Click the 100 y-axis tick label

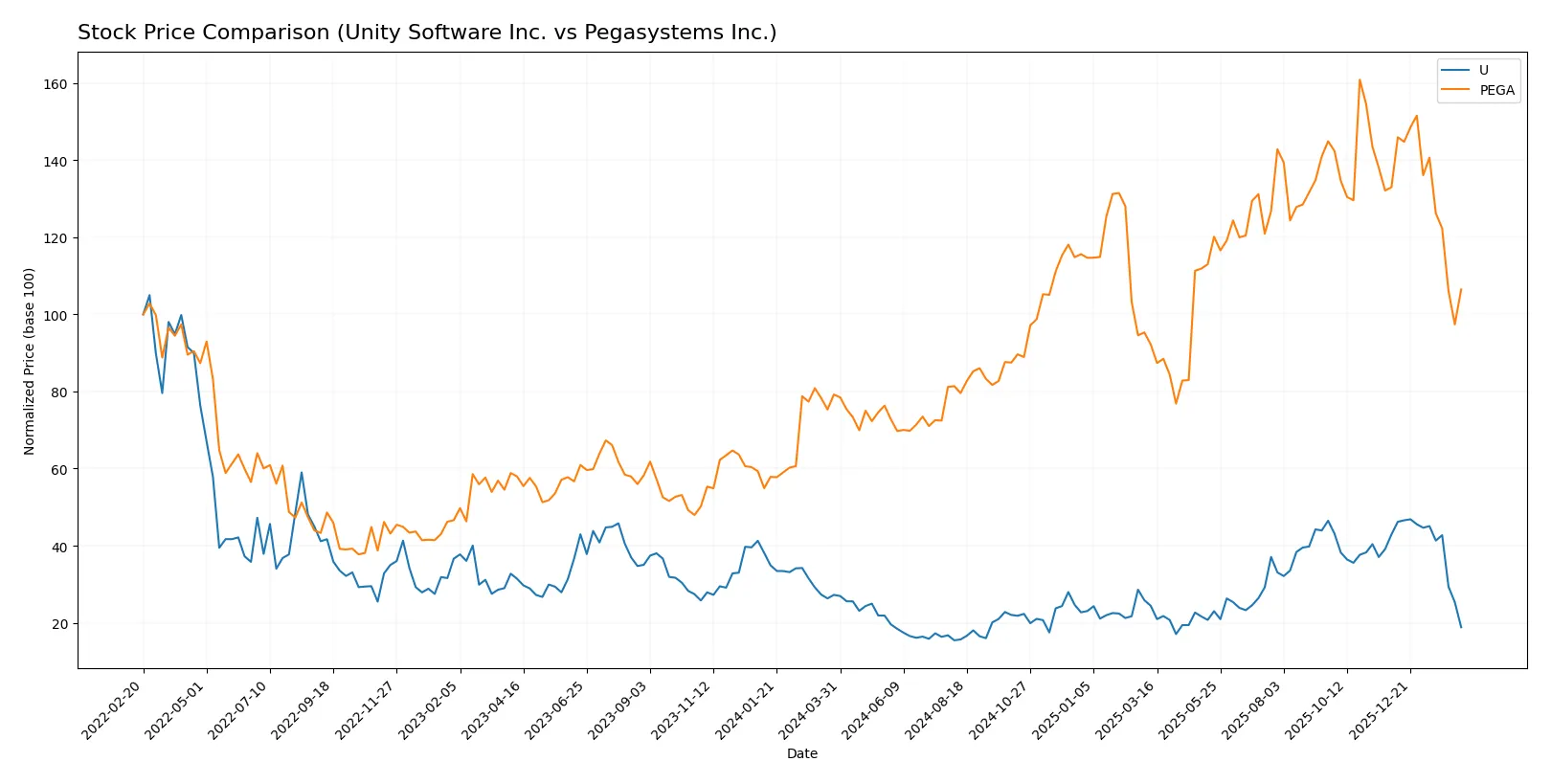[56, 315]
